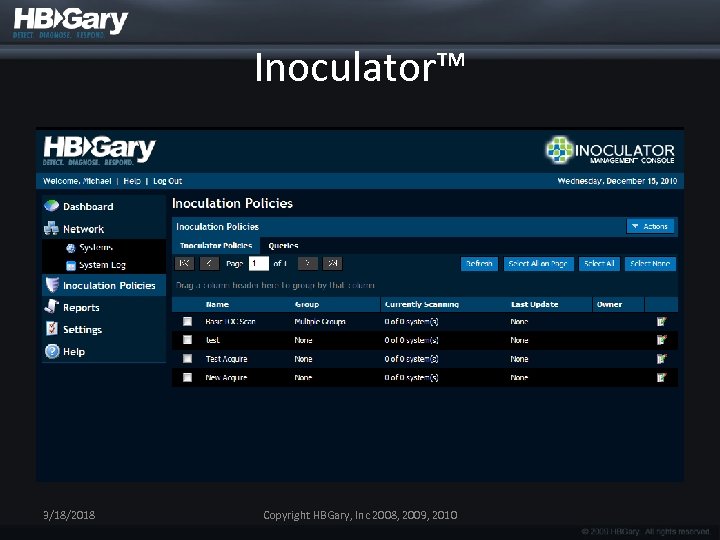Click the System Log icon

coord(71,265)
